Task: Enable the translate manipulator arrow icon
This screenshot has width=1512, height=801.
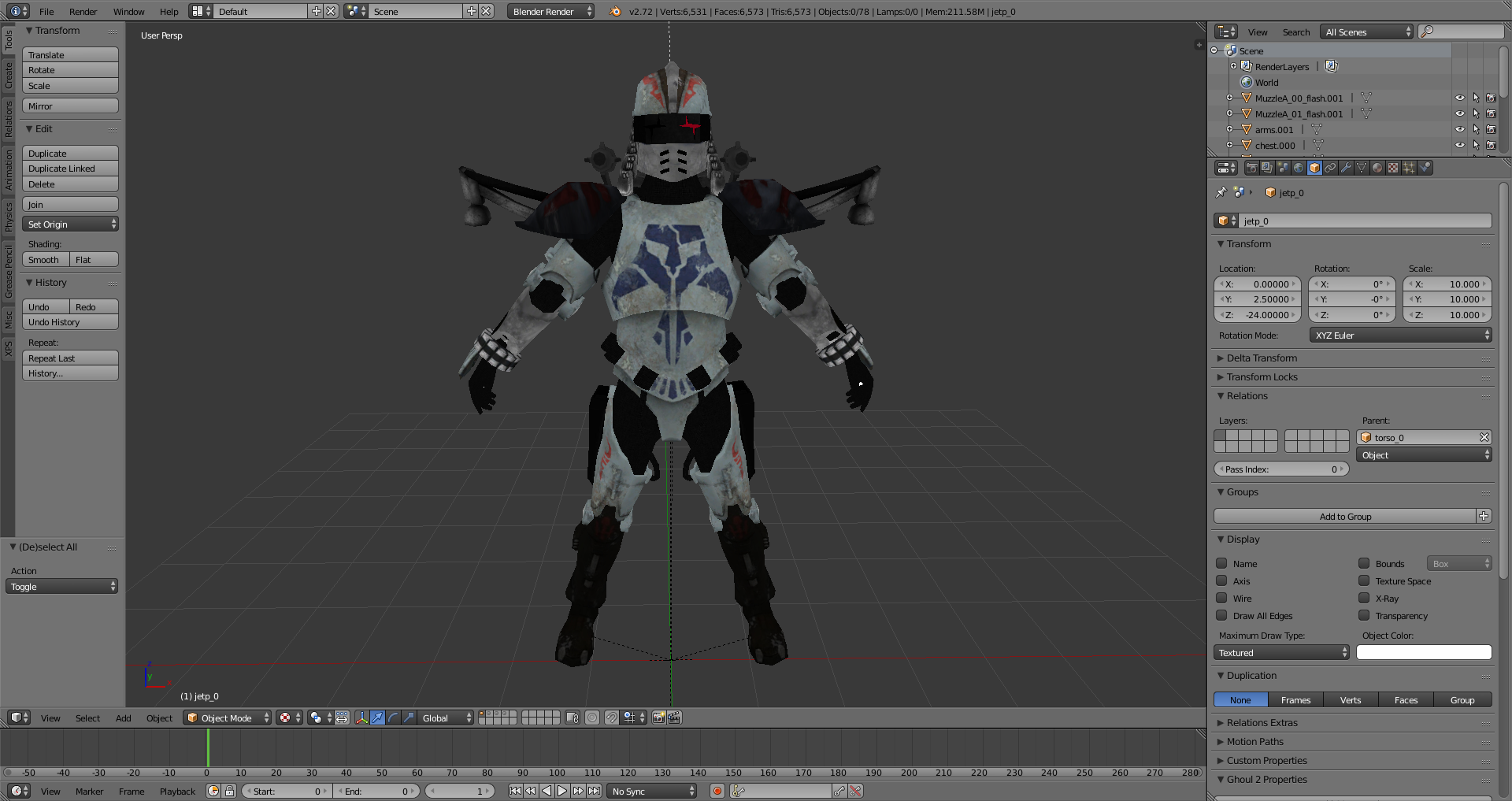Action: (x=377, y=718)
